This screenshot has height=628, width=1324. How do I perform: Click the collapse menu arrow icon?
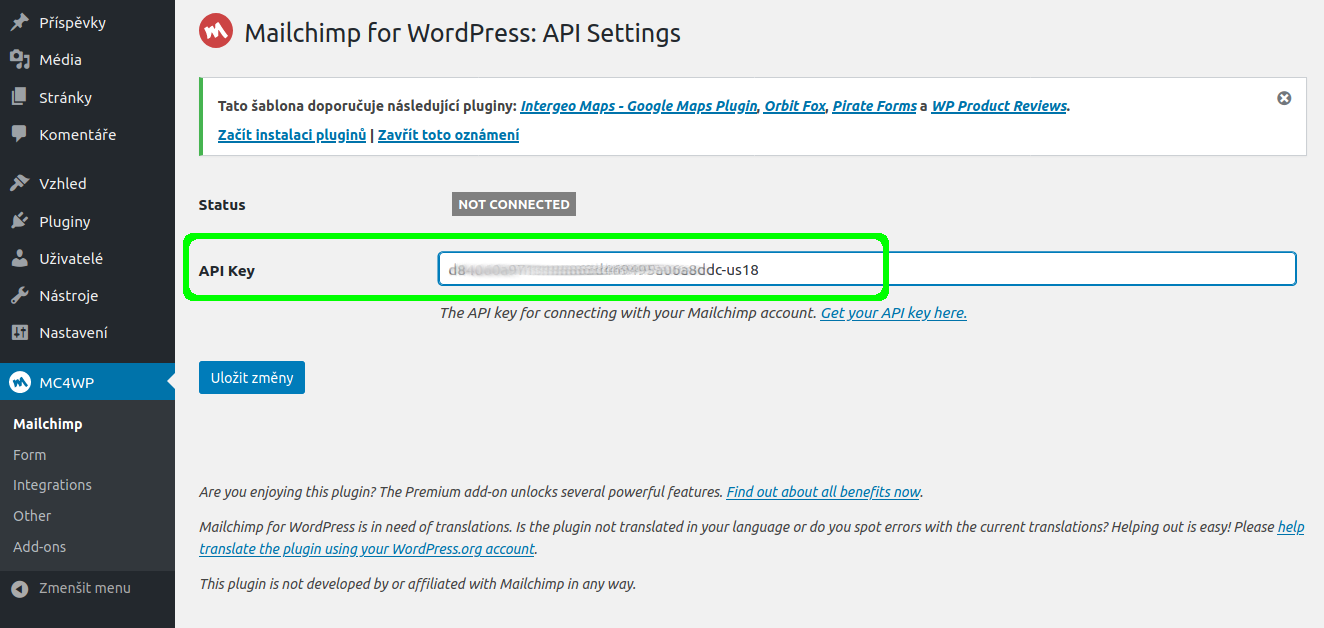19,588
